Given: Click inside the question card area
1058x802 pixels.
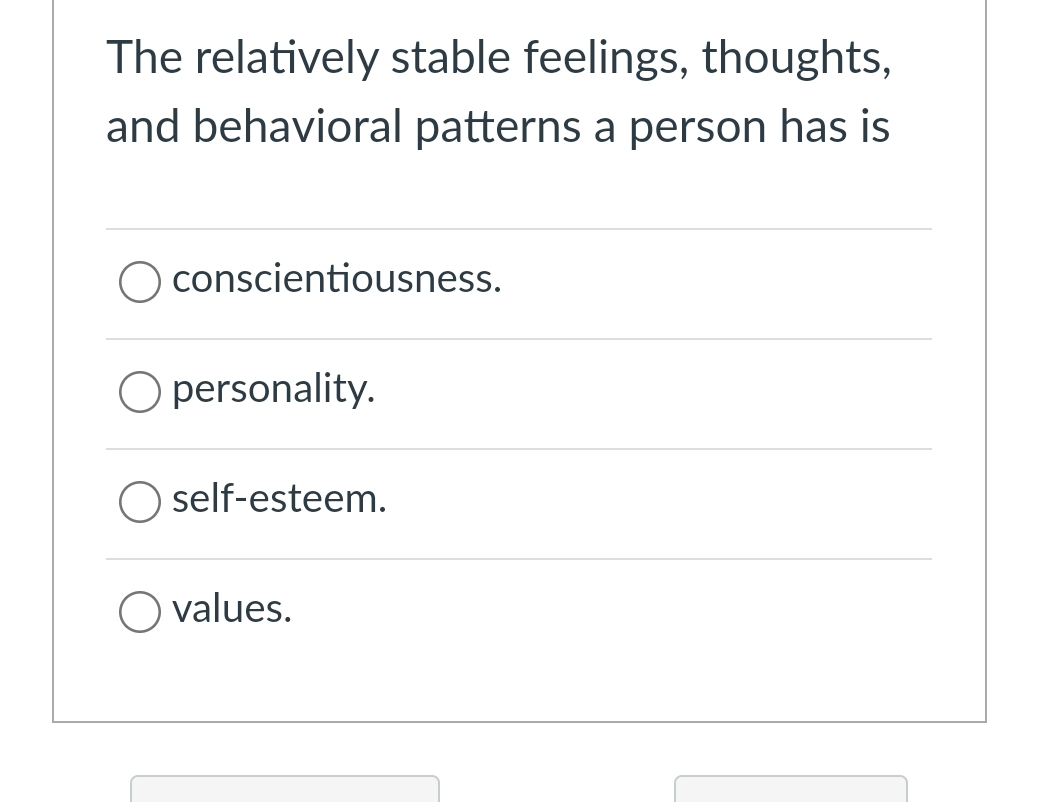Looking at the screenshot, I should 518,360.
